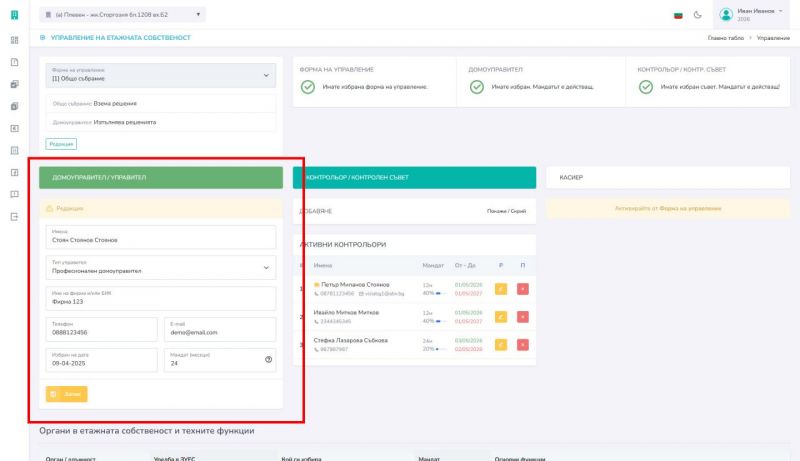Click name Стефка Лазарова Събкова in table

(x=351, y=340)
